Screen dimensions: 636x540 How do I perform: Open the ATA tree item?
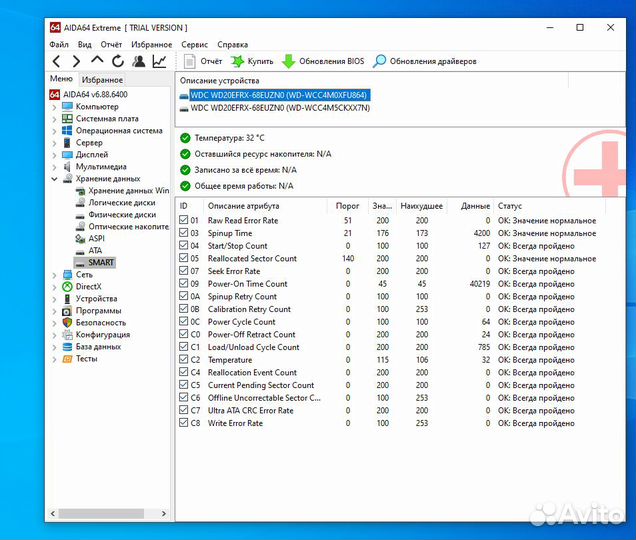point(89,250)
